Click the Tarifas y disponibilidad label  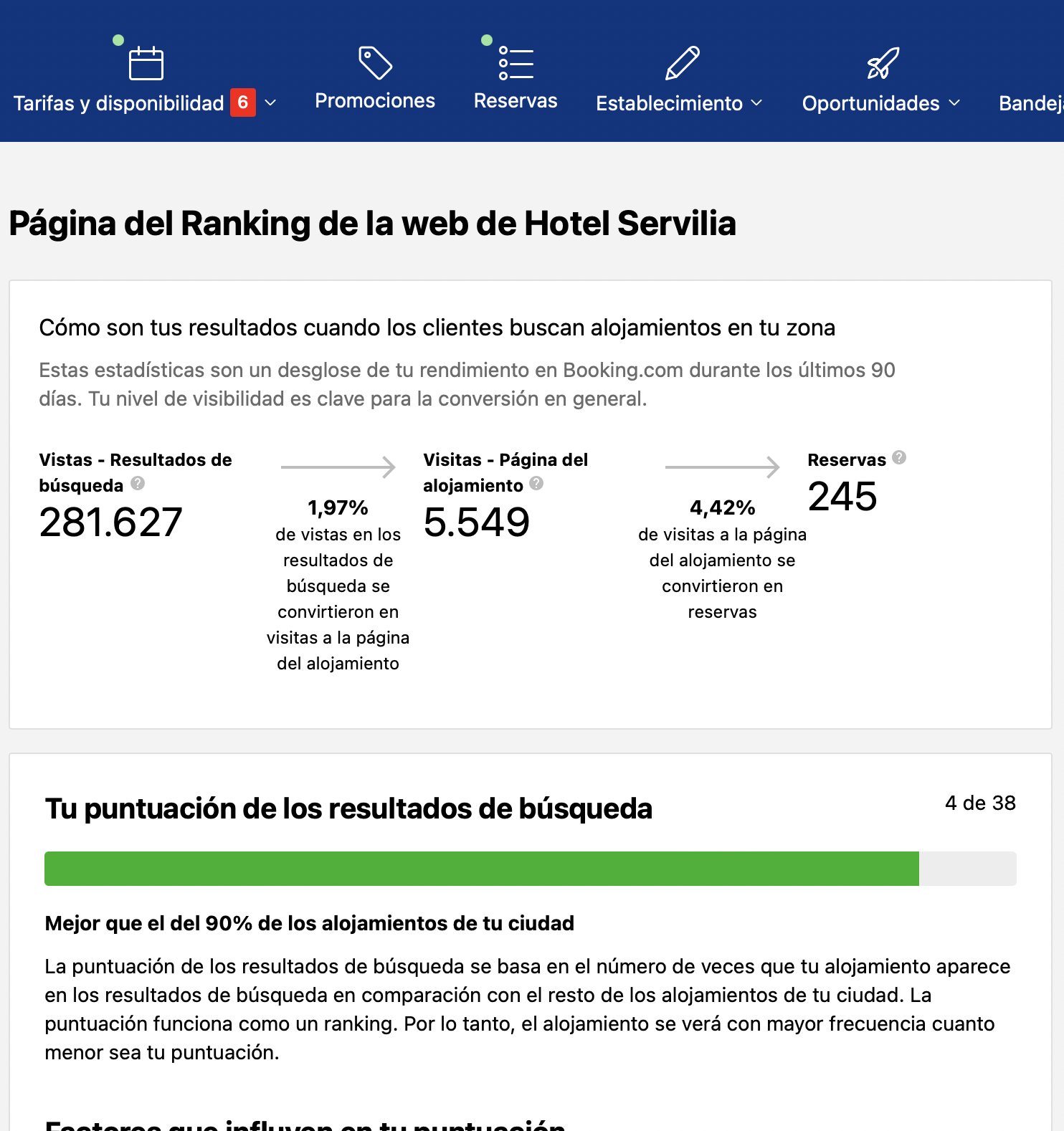[x=119, y=103]
